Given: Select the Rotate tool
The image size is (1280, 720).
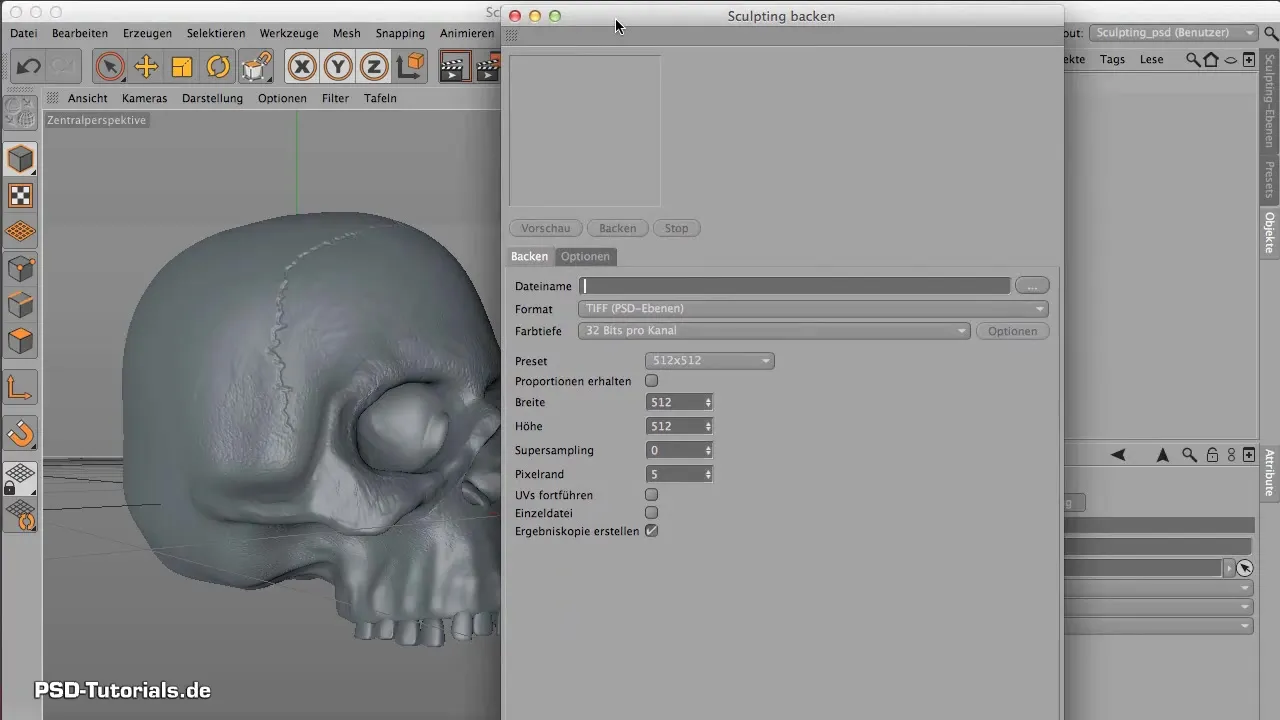Looking at the screenshot, I should [218, 67].
